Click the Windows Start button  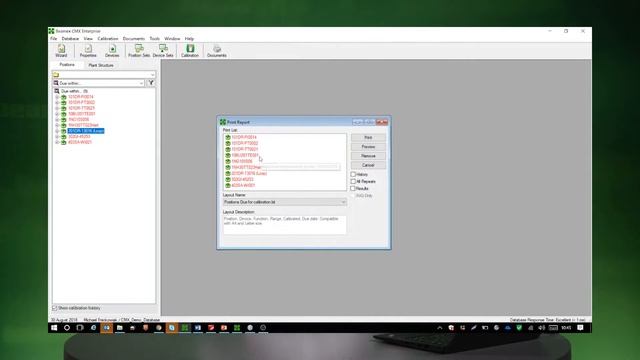tap(54, 328)
